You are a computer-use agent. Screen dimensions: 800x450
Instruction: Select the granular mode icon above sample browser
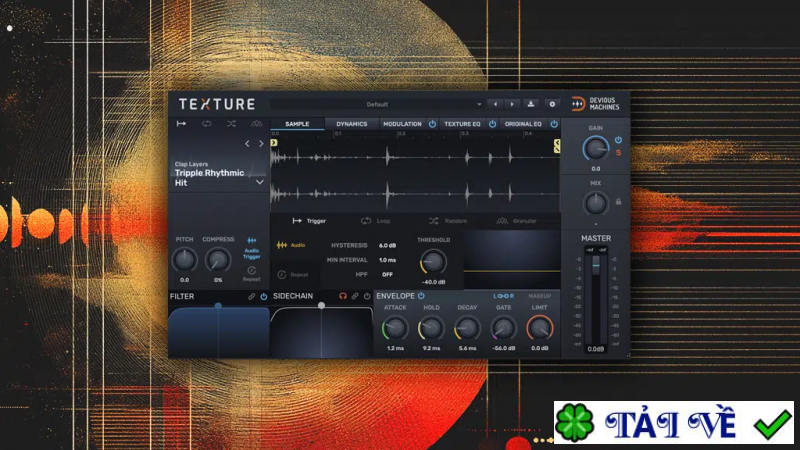coord(256,124)
